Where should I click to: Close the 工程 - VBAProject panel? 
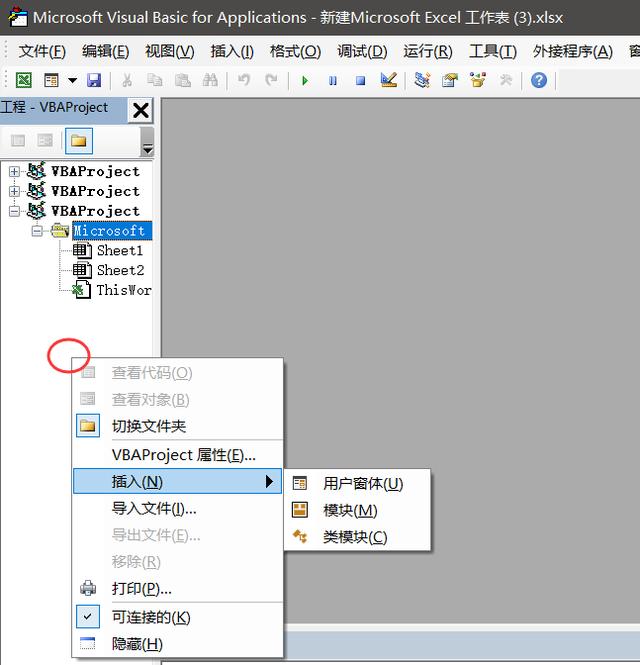(x=140, y=111)
